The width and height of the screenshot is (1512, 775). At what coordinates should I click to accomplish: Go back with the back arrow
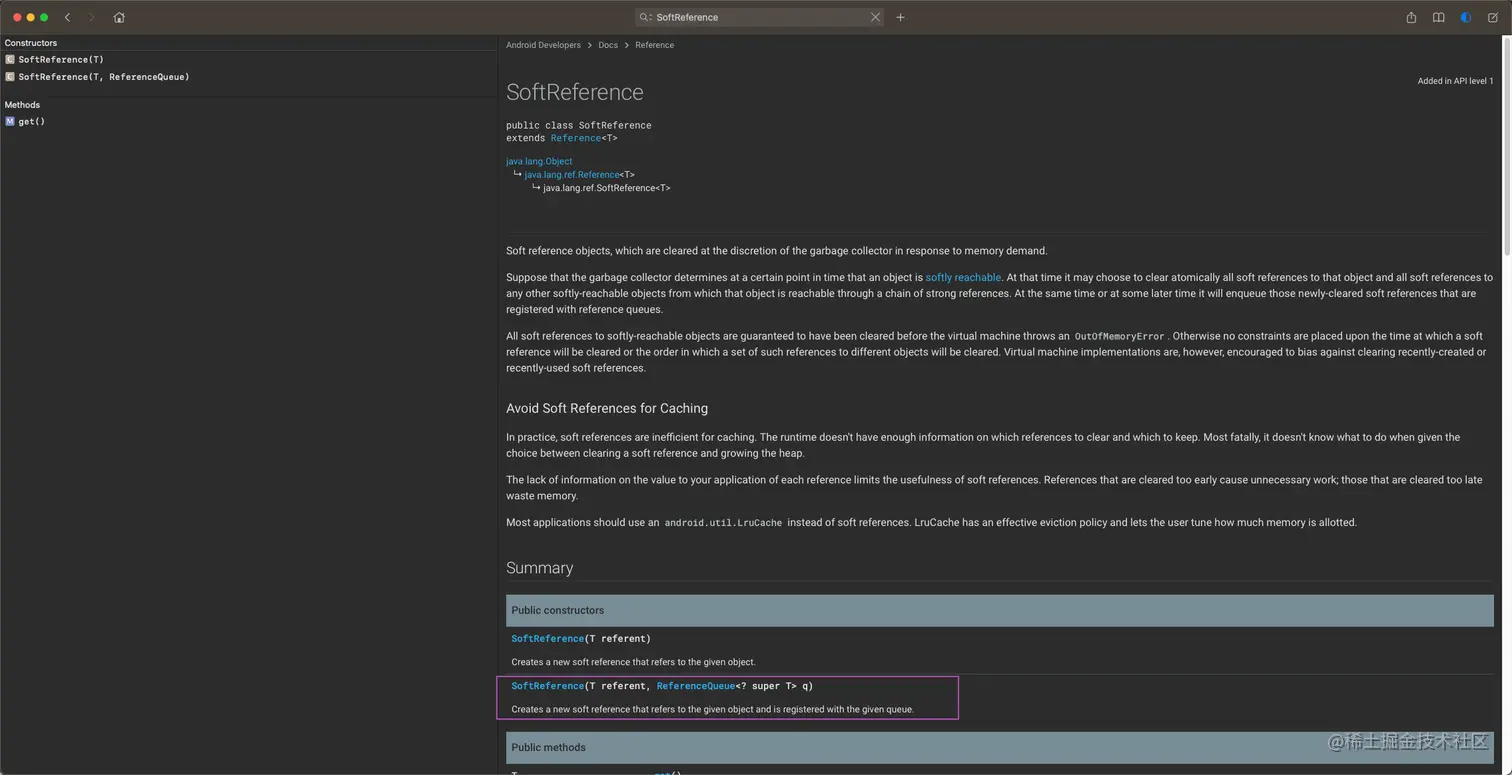point(67,17)
